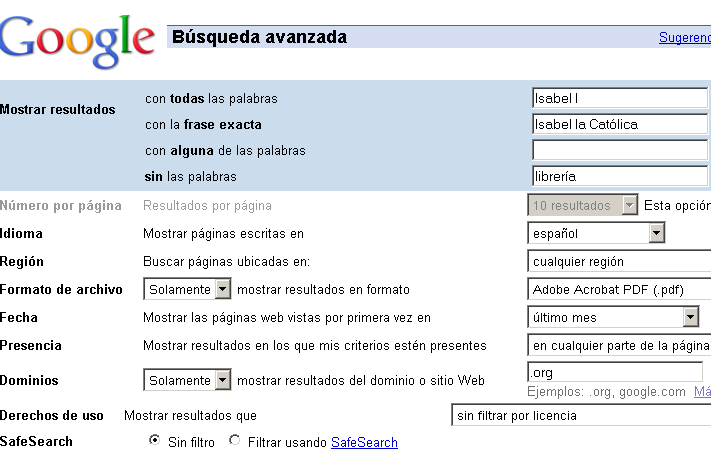The height and width of the screenshot is (464, 711).
Task: Click the Dominios field containing .org
Action: pos(615,372)
